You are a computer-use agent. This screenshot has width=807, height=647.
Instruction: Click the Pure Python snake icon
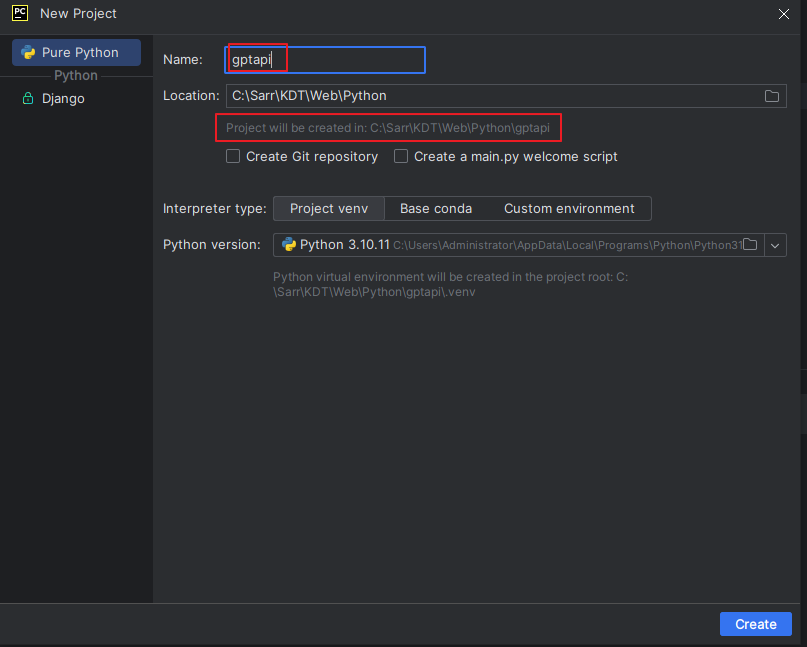click(28, 53)
